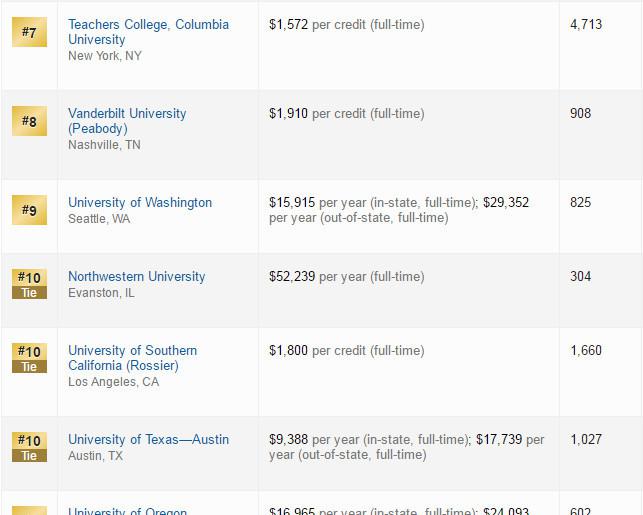Click enrollment figure 4,713

(x=586, y=25)
